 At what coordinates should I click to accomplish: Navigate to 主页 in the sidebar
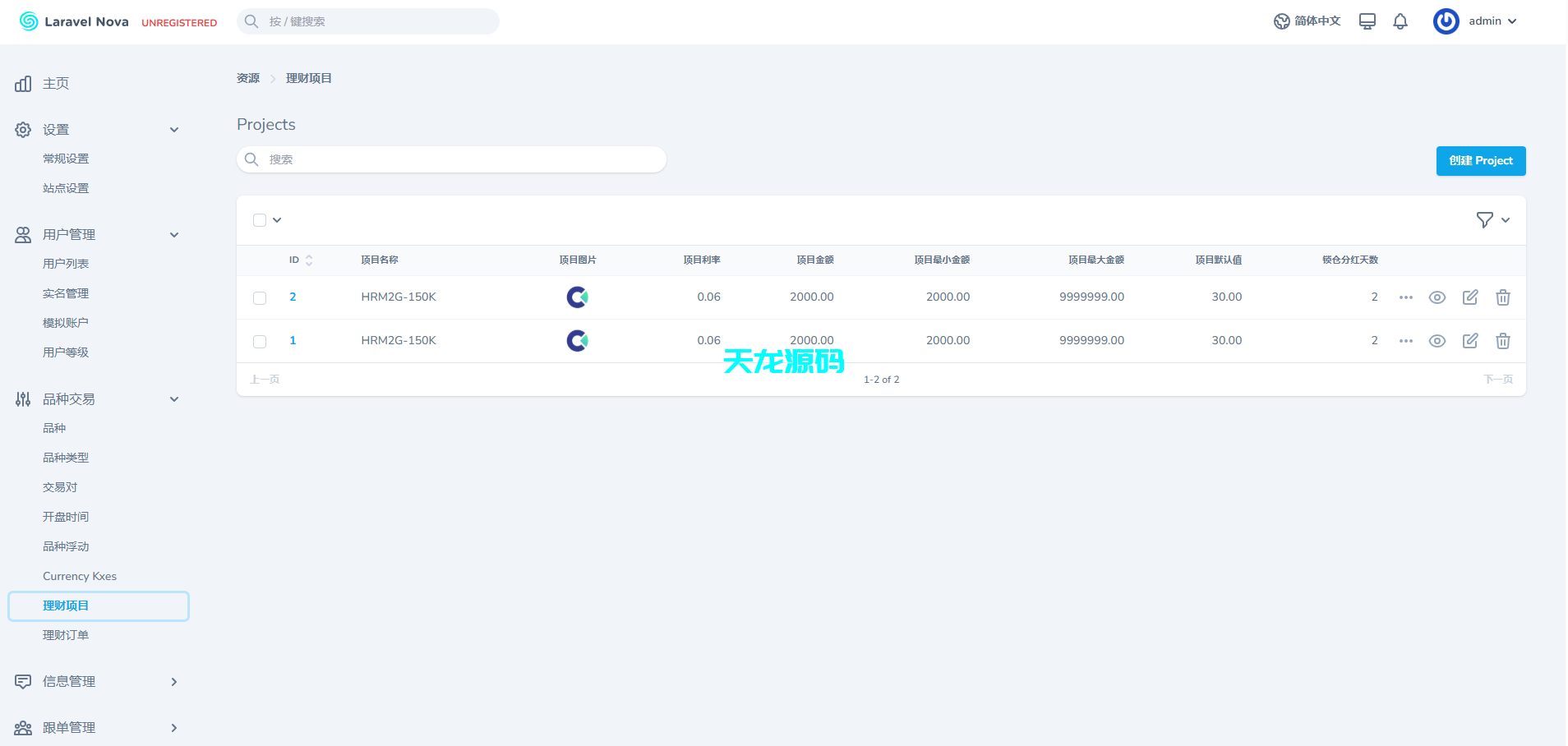pos(55,83)
